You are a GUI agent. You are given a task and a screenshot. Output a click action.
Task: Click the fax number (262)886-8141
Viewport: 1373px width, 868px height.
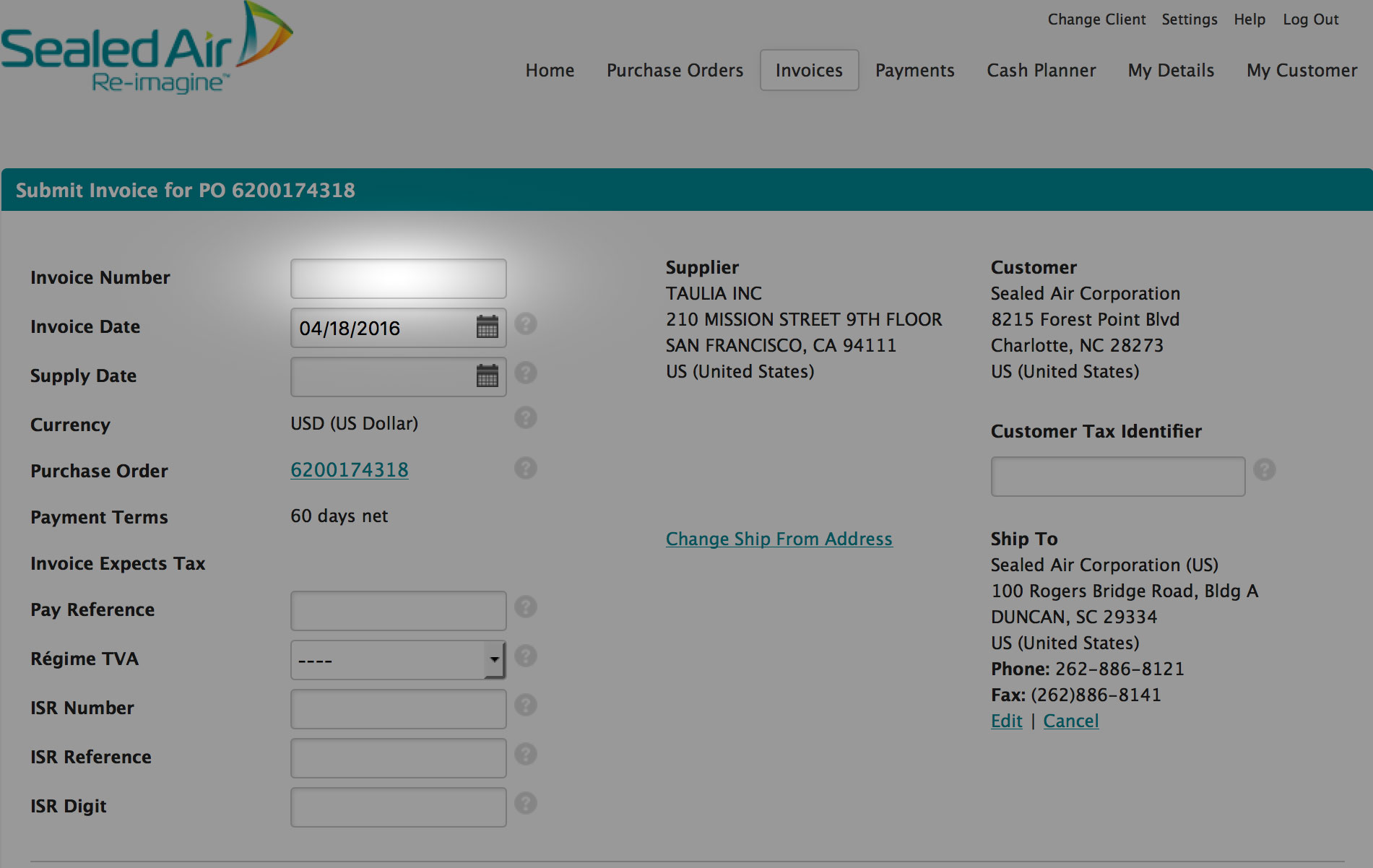[x=1096, y=695]
